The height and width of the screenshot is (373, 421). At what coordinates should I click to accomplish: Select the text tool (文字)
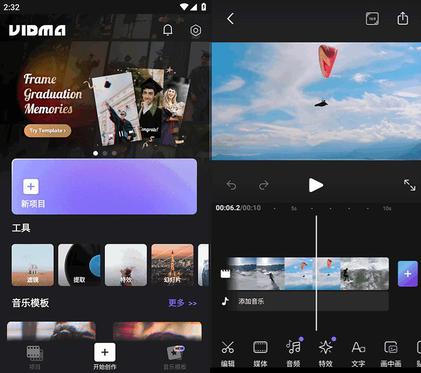358,354
